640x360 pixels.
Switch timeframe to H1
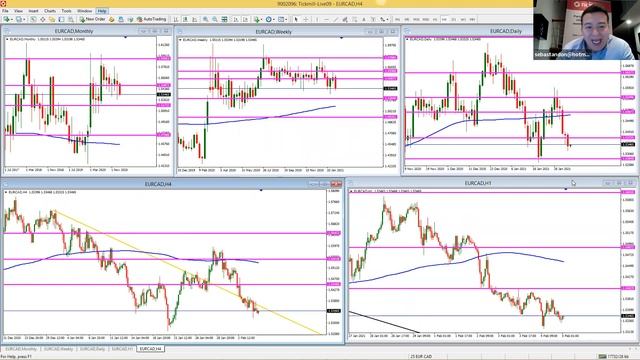[x=435, y=19]
